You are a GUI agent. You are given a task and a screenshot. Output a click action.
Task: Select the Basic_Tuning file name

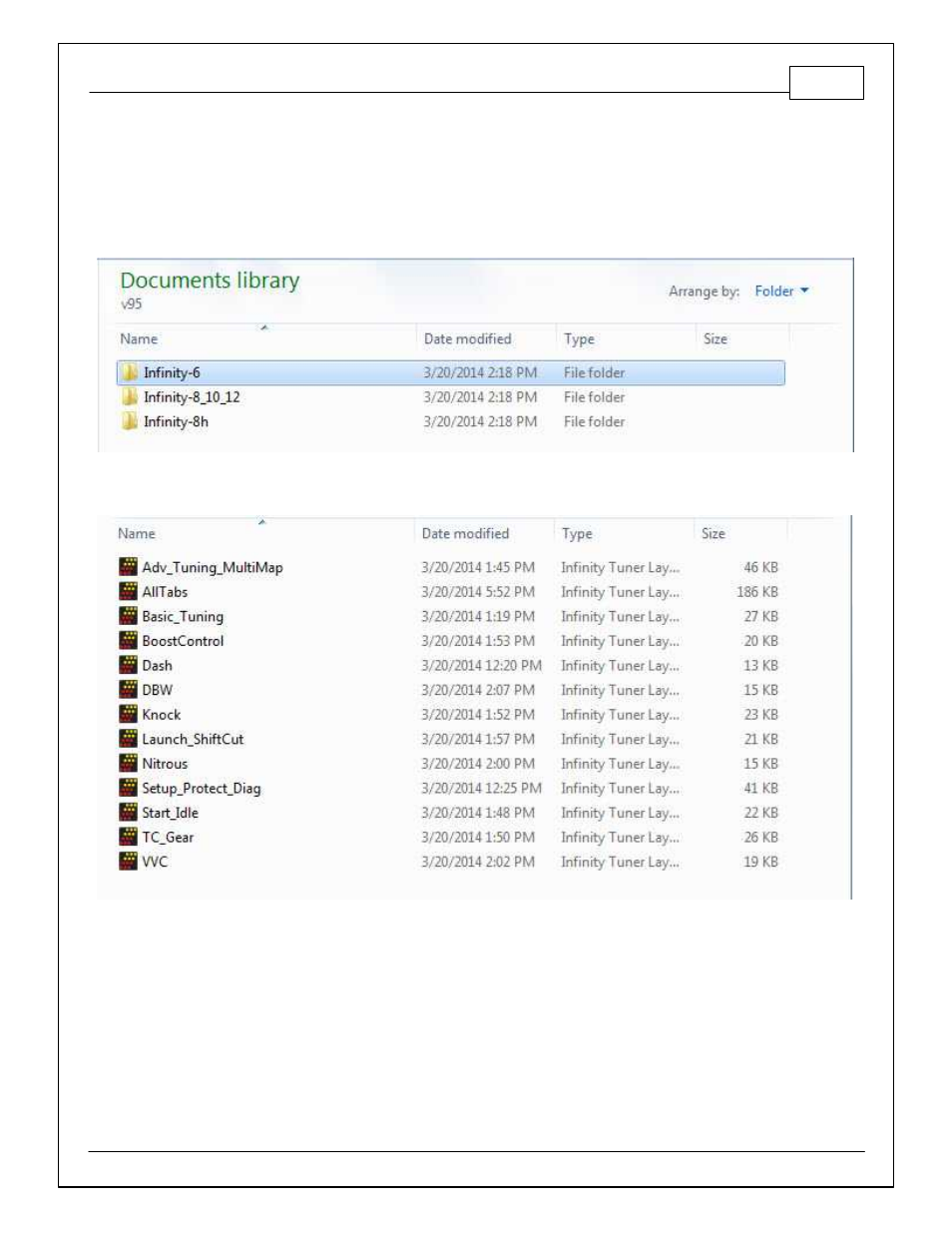[183, 617]
